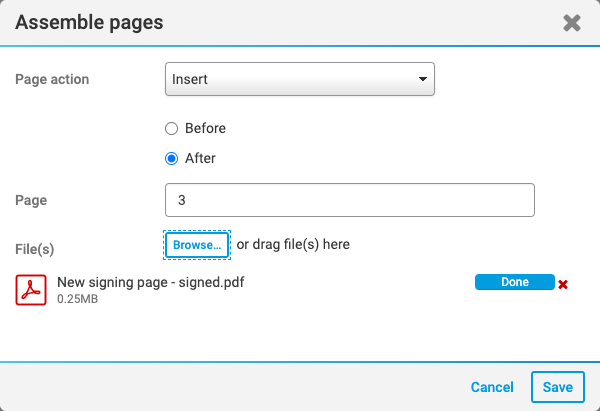Save the page assembly

pyautogui.click(x=558, y=387)
